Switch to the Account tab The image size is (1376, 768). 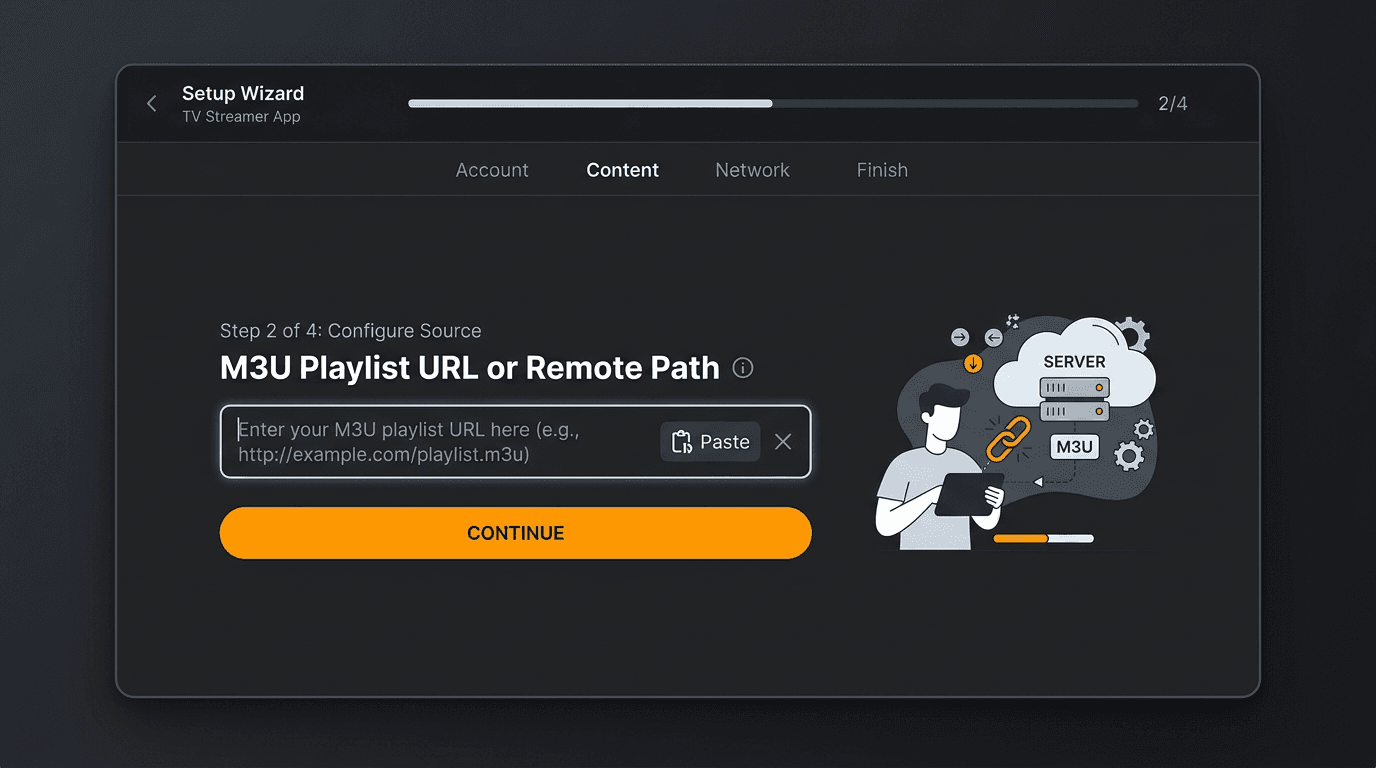[x=492, y=170]
